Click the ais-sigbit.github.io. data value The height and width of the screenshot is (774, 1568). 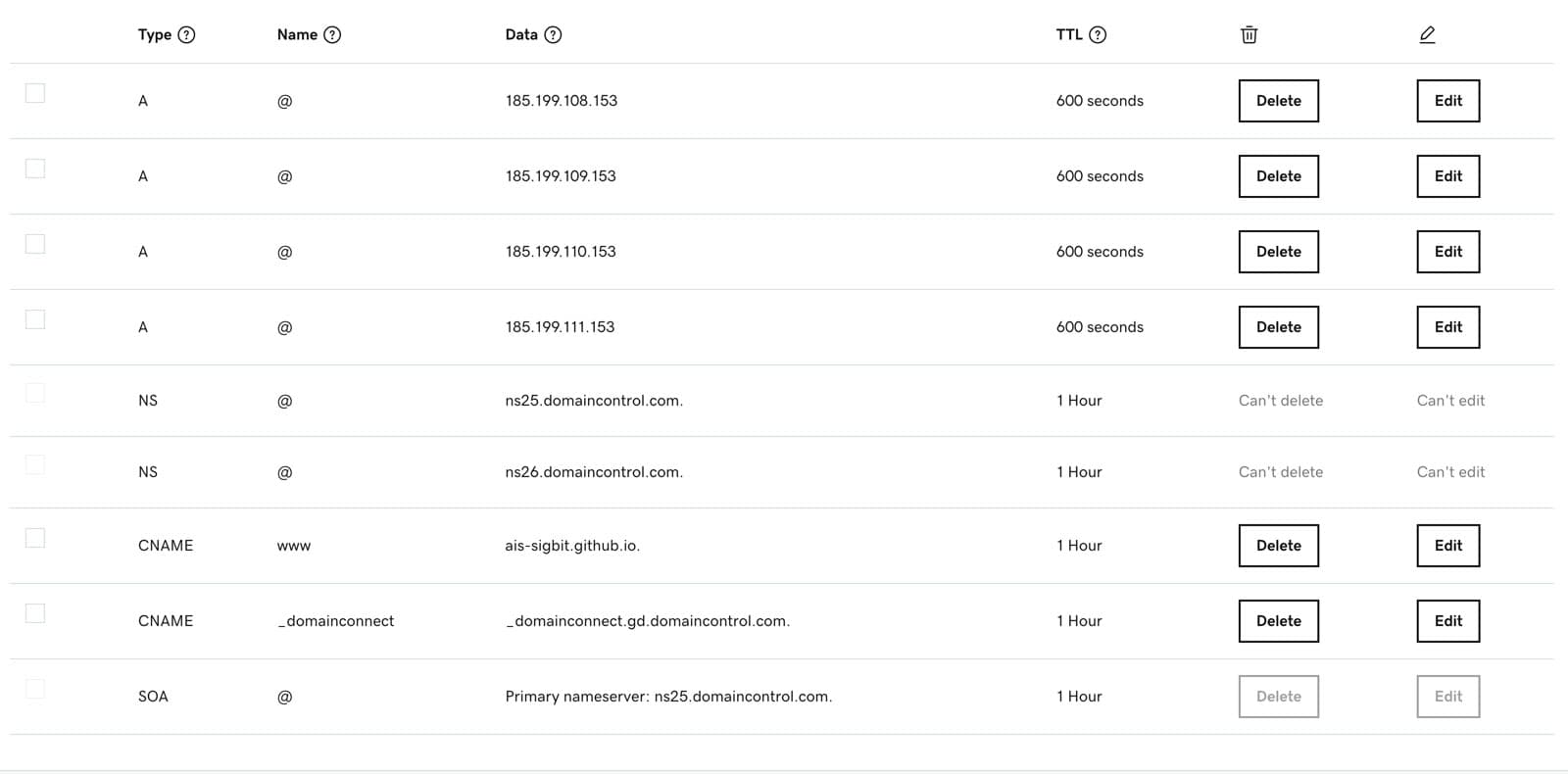[572, 546]
